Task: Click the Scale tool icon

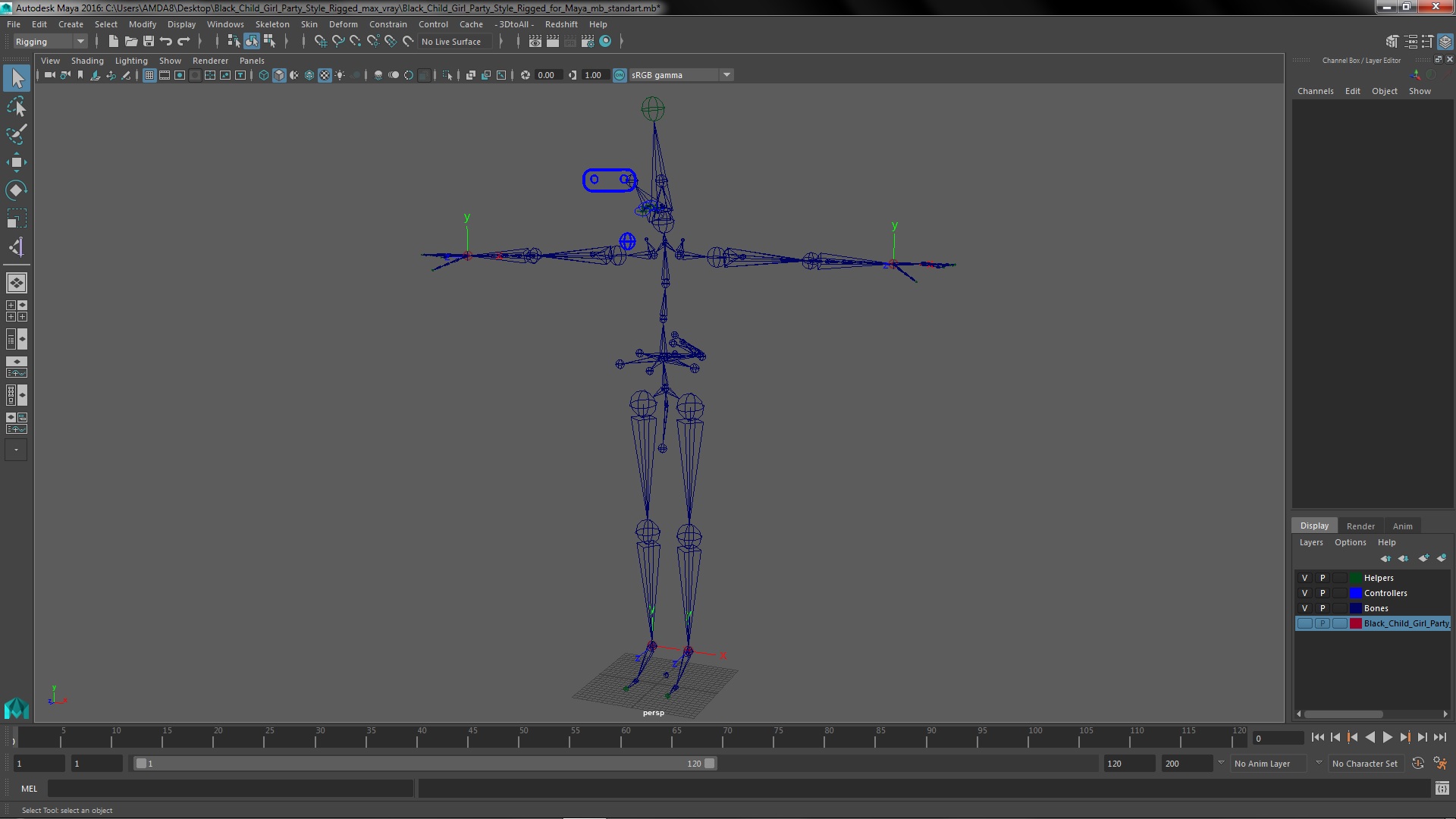Action: pyautogui.click(x=16, y=218)
